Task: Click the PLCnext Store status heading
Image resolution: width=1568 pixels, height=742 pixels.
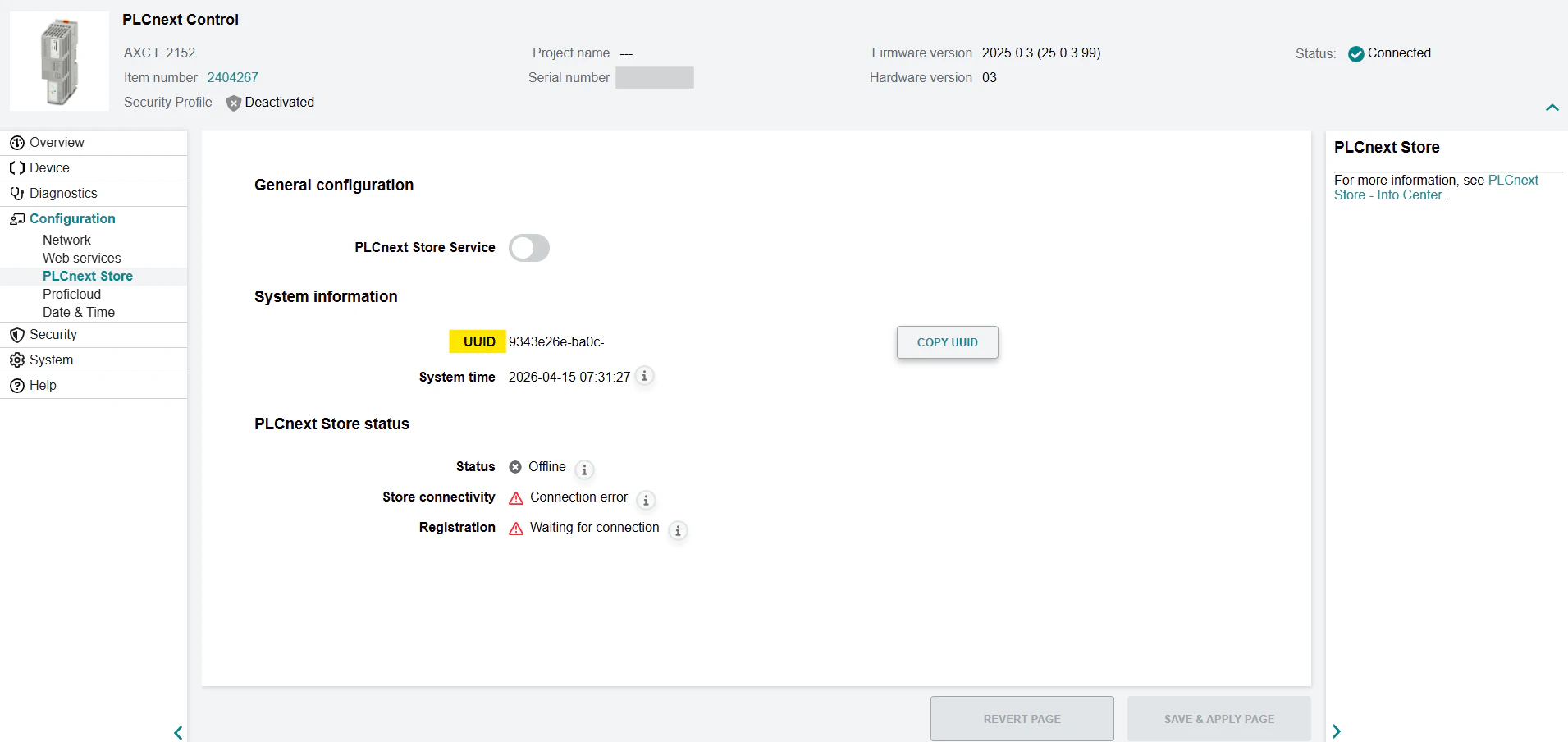Action: (x=331, y=424)
